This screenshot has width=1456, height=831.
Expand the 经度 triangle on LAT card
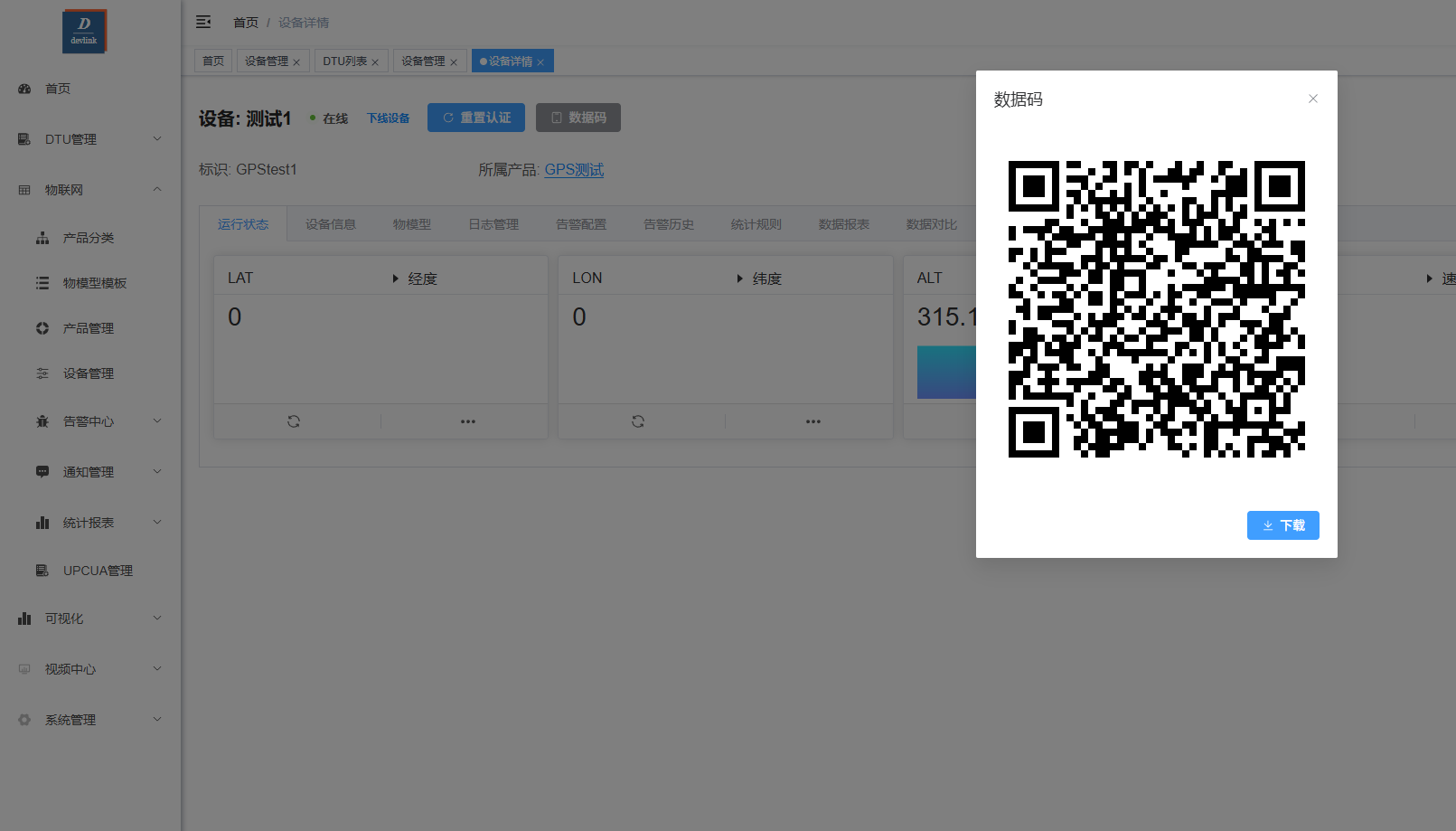point(395,279)
